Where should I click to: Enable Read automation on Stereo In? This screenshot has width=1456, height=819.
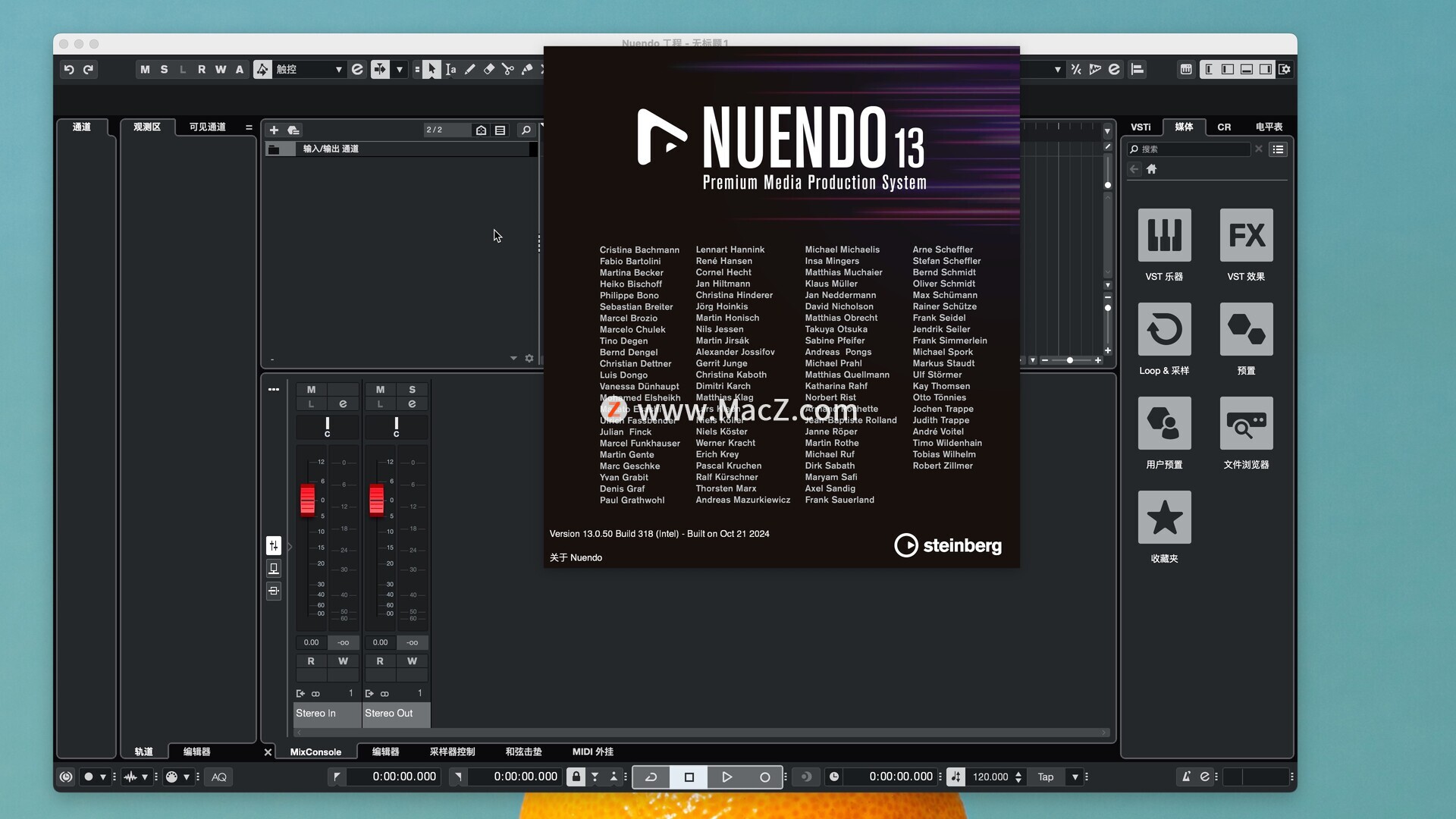pyautogui.click(x=311, y=661)
